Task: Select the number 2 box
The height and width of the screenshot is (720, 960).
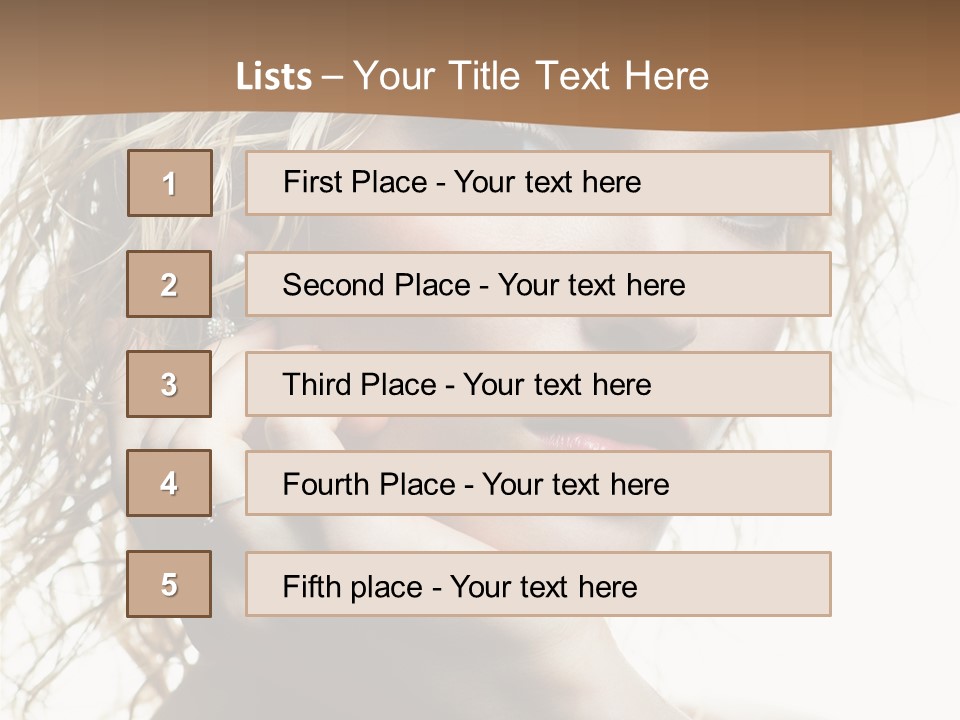Action: click(x=170, y=285)
